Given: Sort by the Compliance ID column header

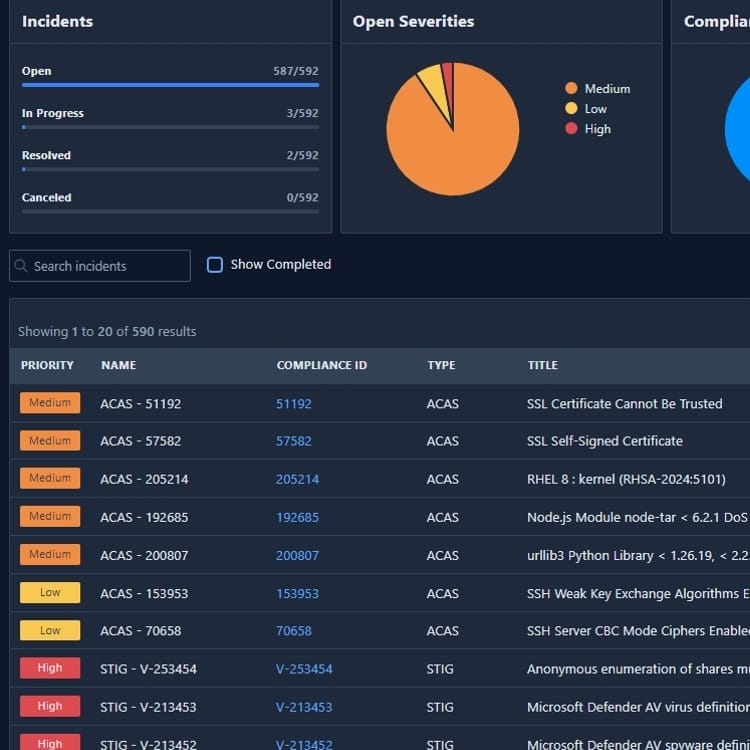Looking at the screenshot, I should [x=321, y=366].
